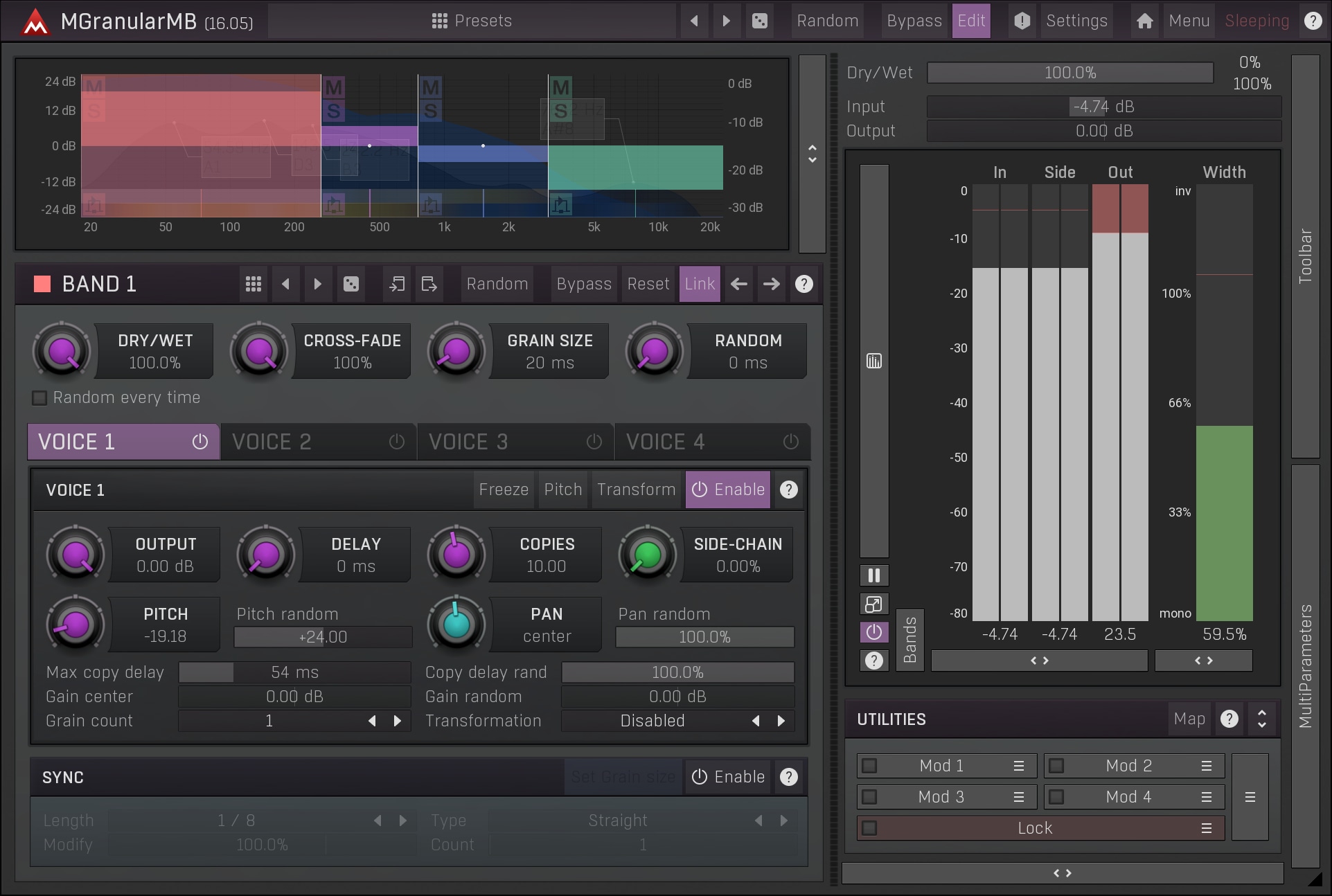1332x896 pixels.
Task: Click Band 1 left arrow button
Action: point(739,284)
